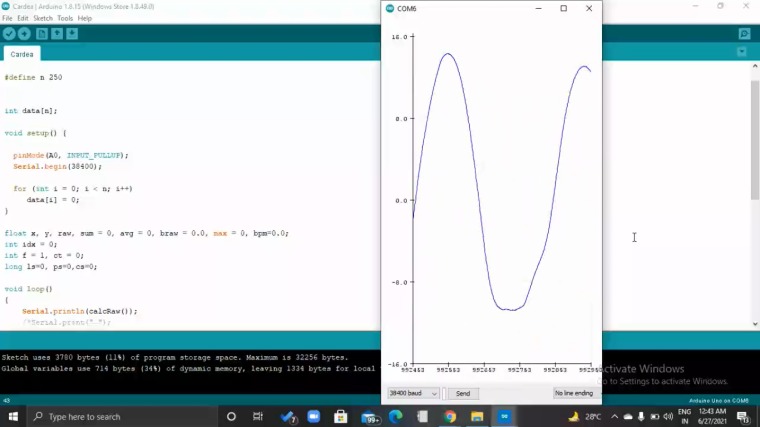Click the microphone tray icon

[641, 416]
